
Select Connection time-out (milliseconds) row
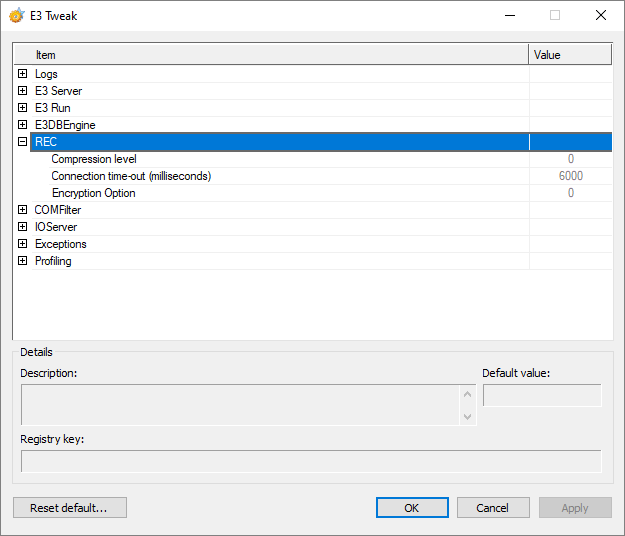pyautogui.click(x=131, y=176)
